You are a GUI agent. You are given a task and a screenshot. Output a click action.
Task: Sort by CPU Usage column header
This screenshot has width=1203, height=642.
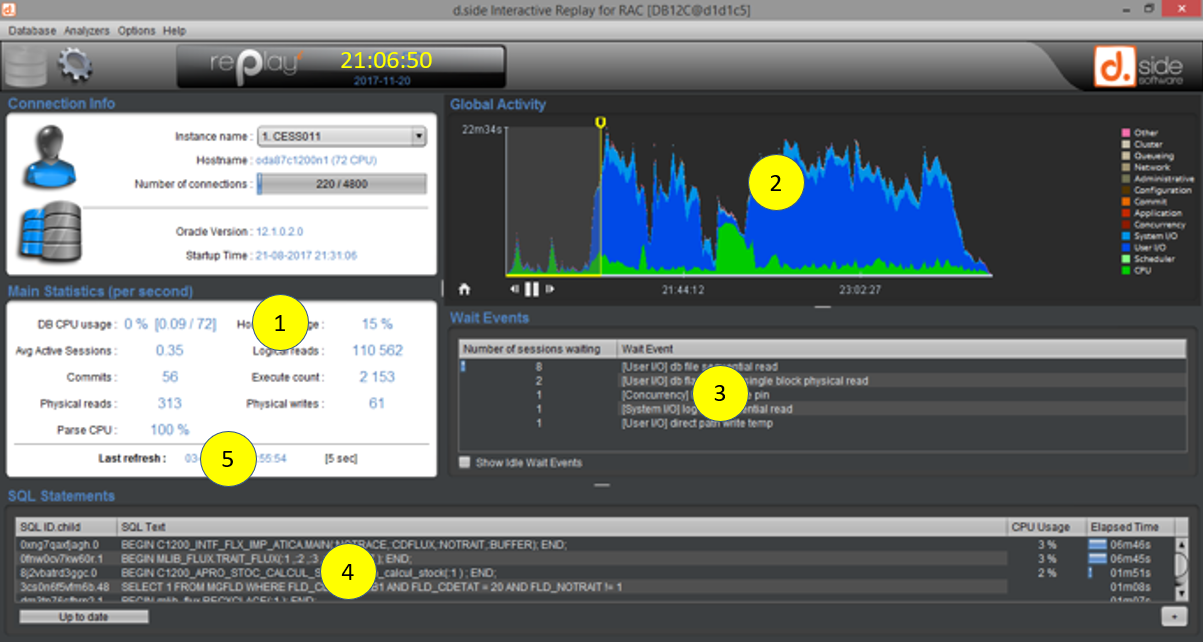pos(1045,526)
